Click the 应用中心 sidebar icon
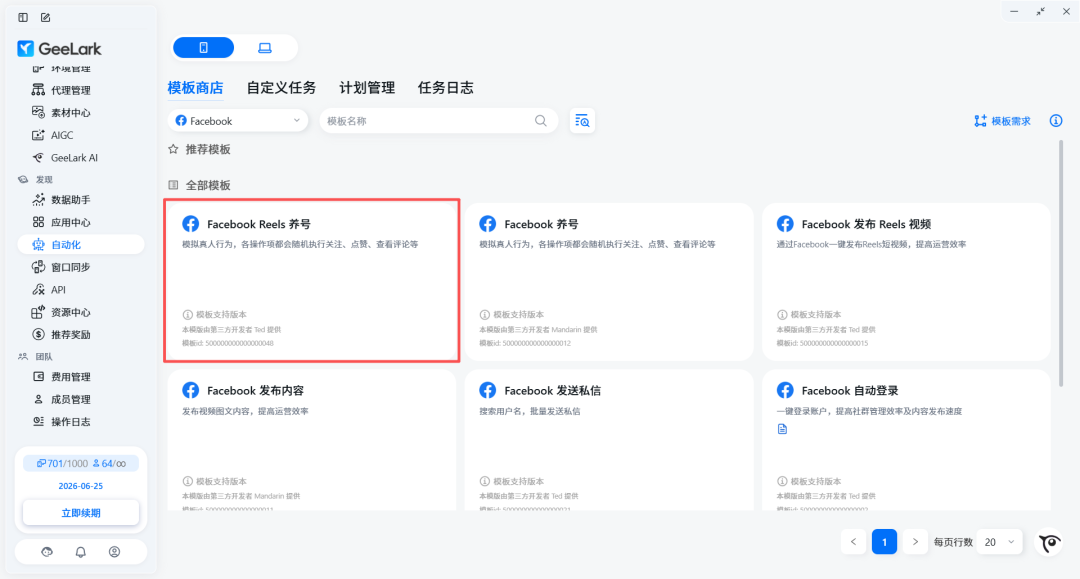This screenshot has height=579, width=1080. point(38,222)
